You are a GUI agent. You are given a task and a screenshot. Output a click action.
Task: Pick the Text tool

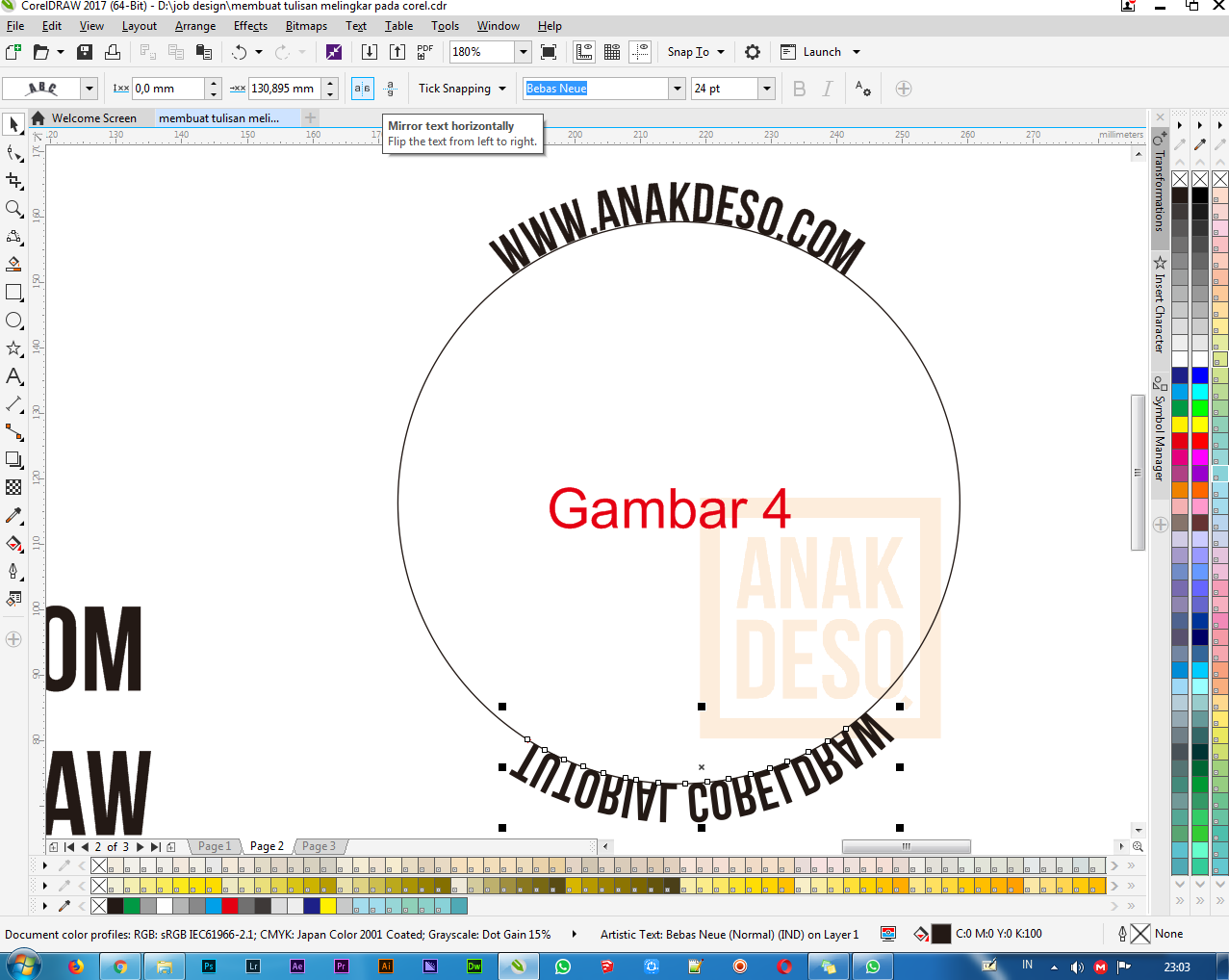coord(13,375)
